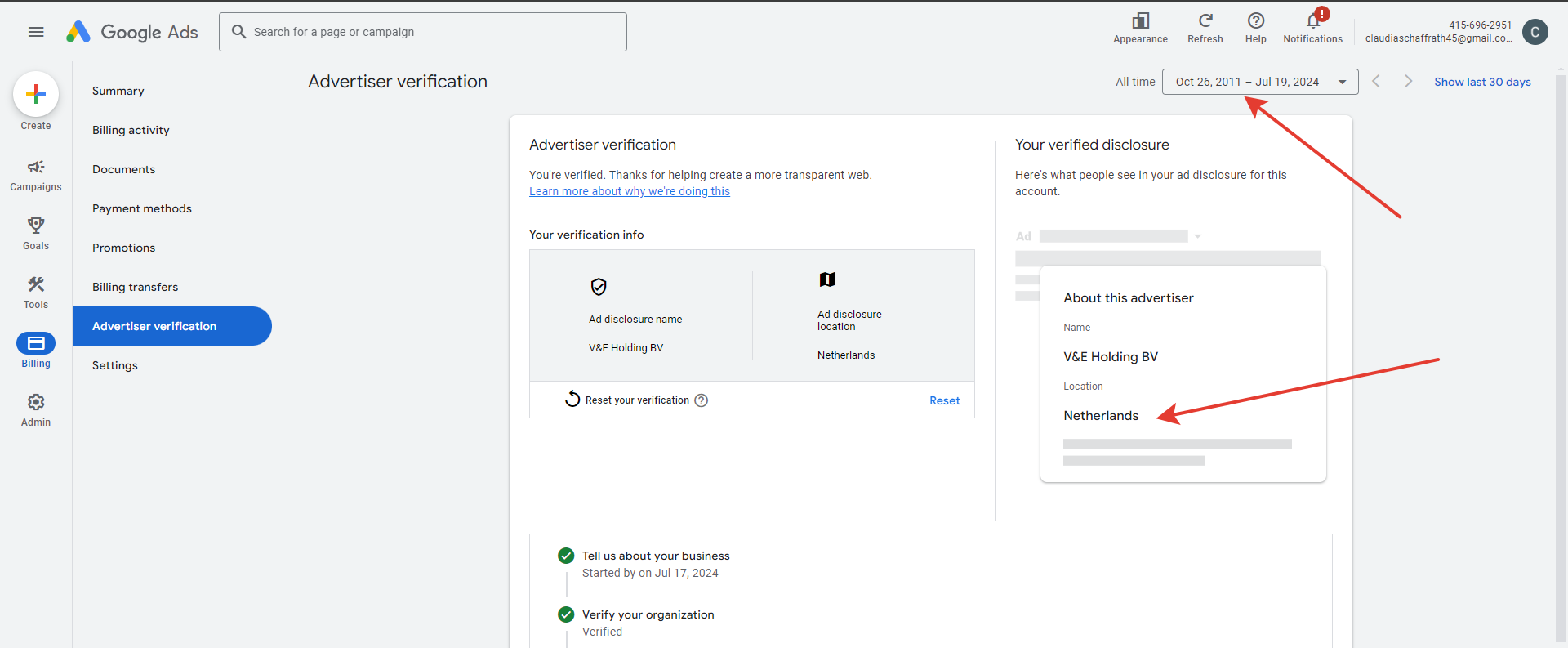This screenshot has height=648, width=1568.
Task: Open Billing activity page
Action: (131, 130)
